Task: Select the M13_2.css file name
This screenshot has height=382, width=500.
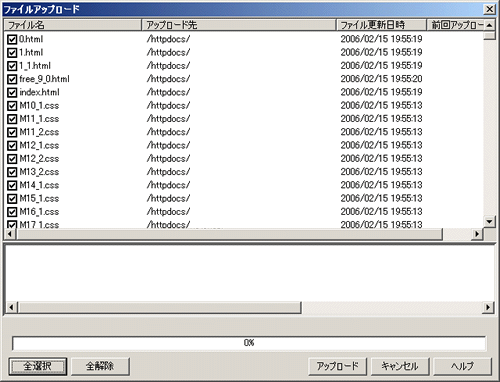Action: pyautogui.click(x=39, y=172)
